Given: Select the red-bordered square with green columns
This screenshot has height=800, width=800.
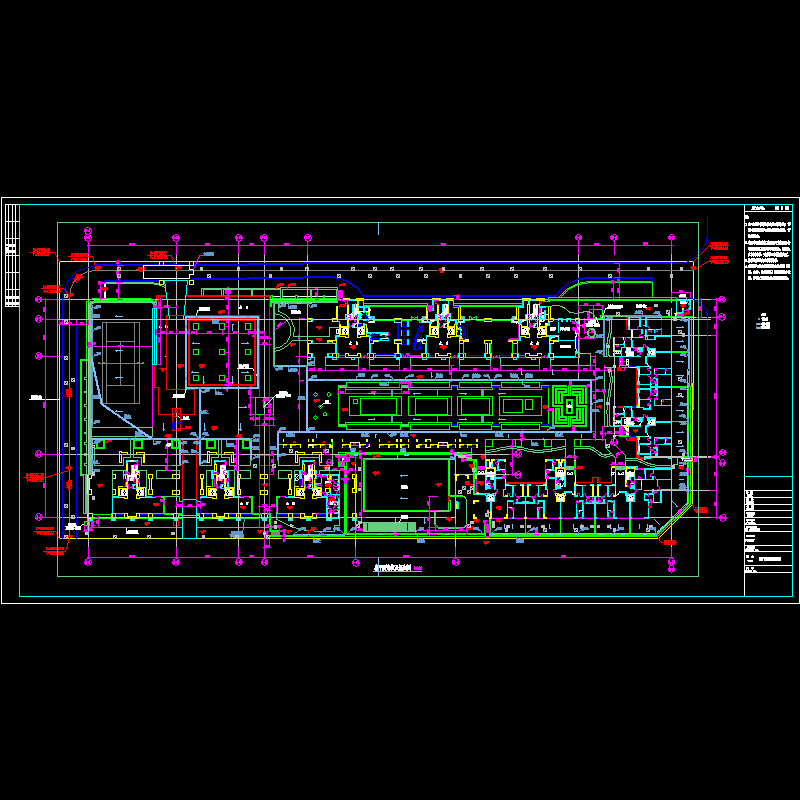Looking at the screenshot, I should (221, 353).
